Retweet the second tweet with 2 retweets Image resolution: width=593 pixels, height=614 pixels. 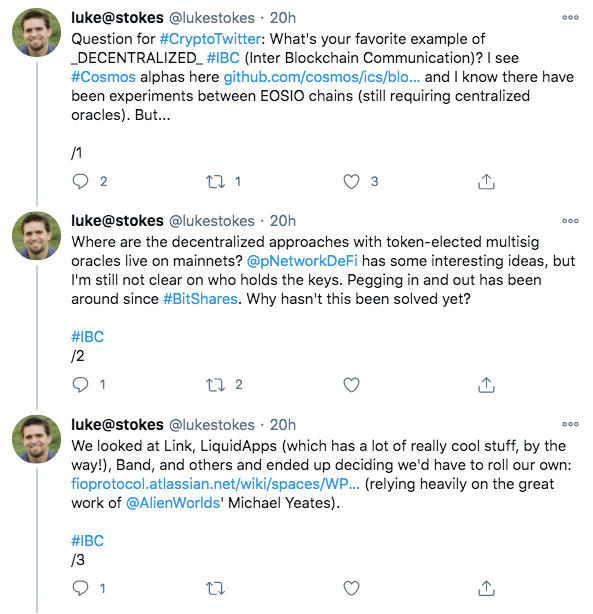pos(215,385)
